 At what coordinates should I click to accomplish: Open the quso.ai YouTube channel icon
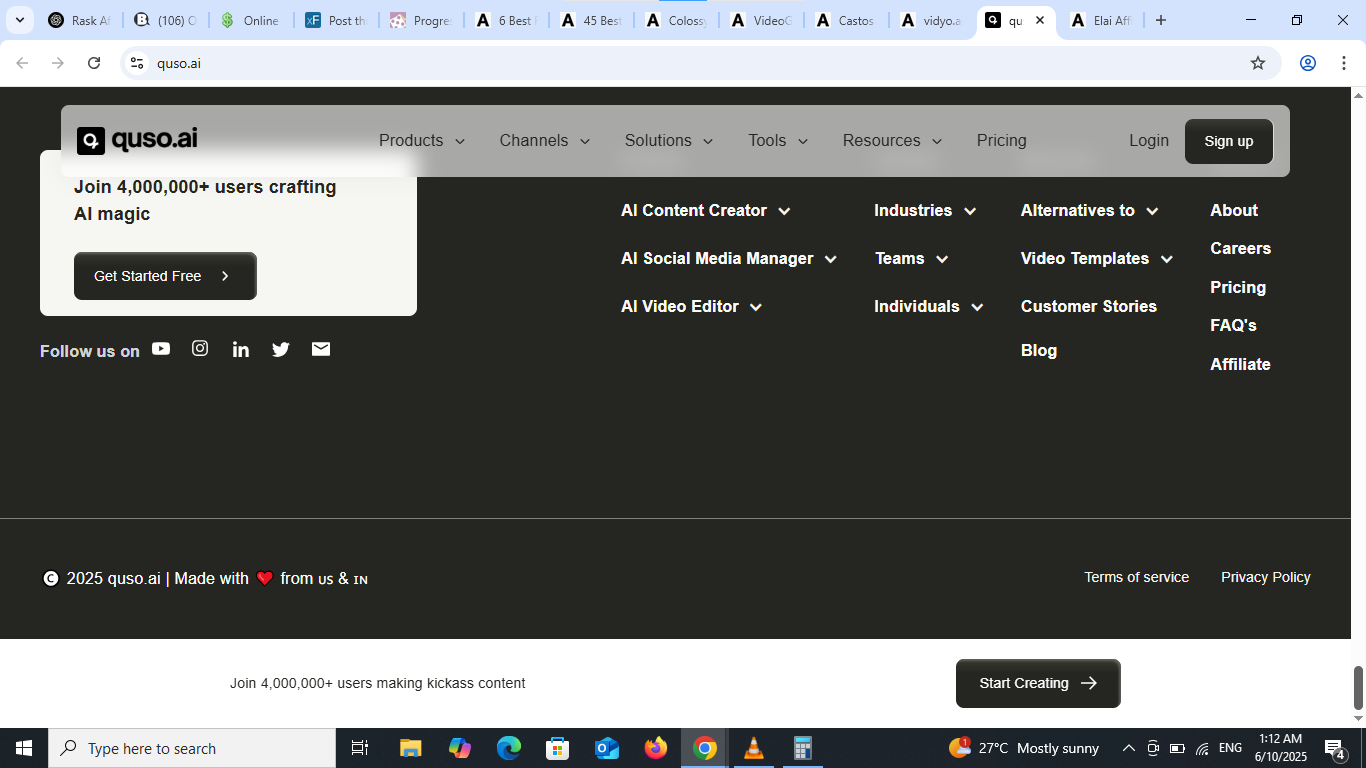pos(161,348)
